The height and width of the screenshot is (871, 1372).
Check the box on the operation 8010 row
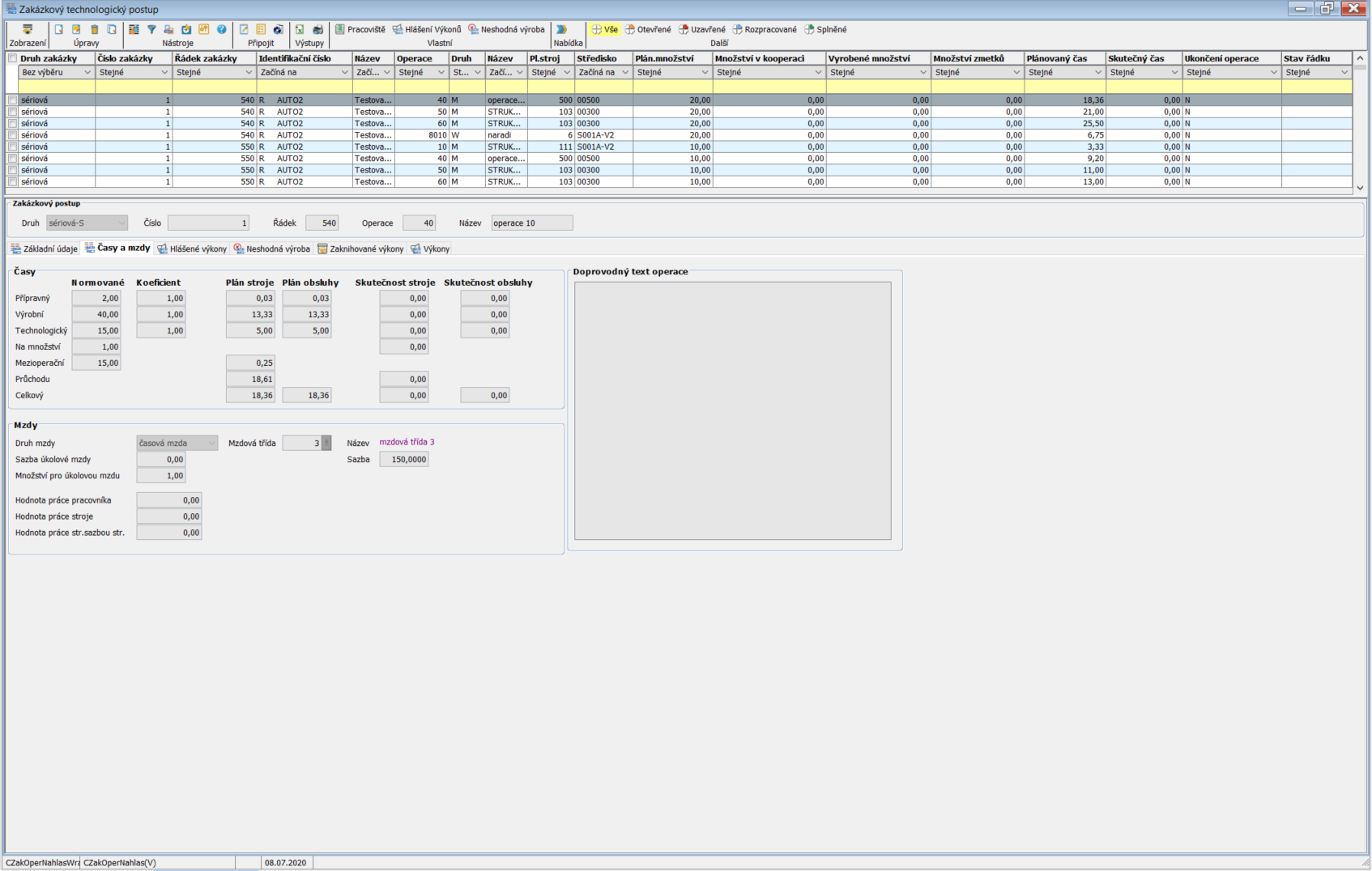12,135
